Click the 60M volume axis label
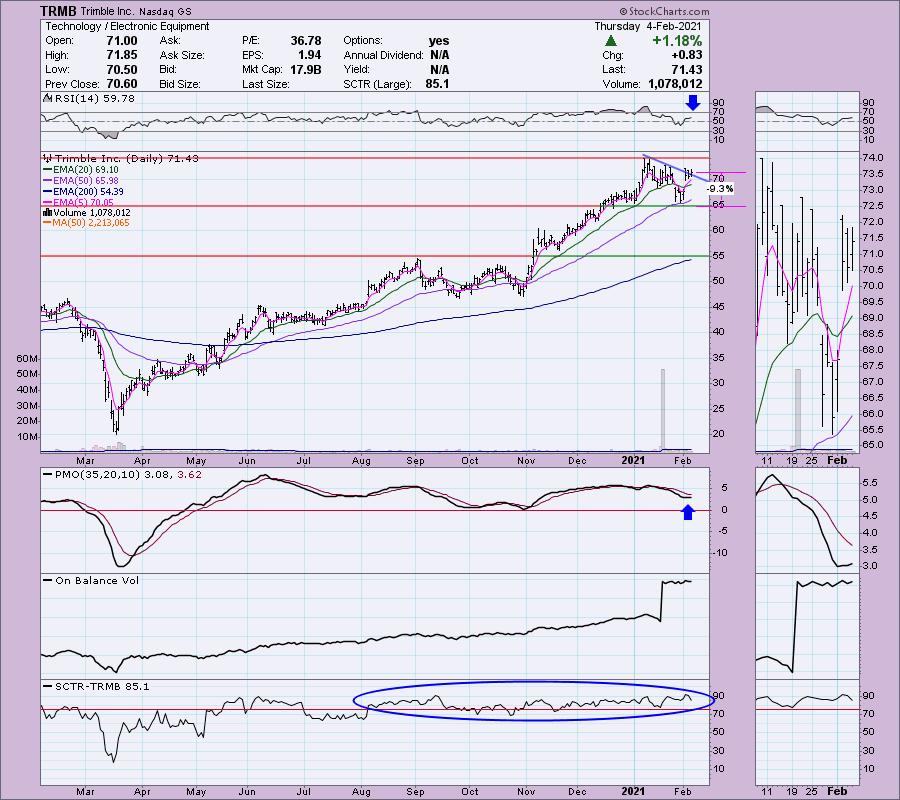The image size is (900, 800). point(28,358)
